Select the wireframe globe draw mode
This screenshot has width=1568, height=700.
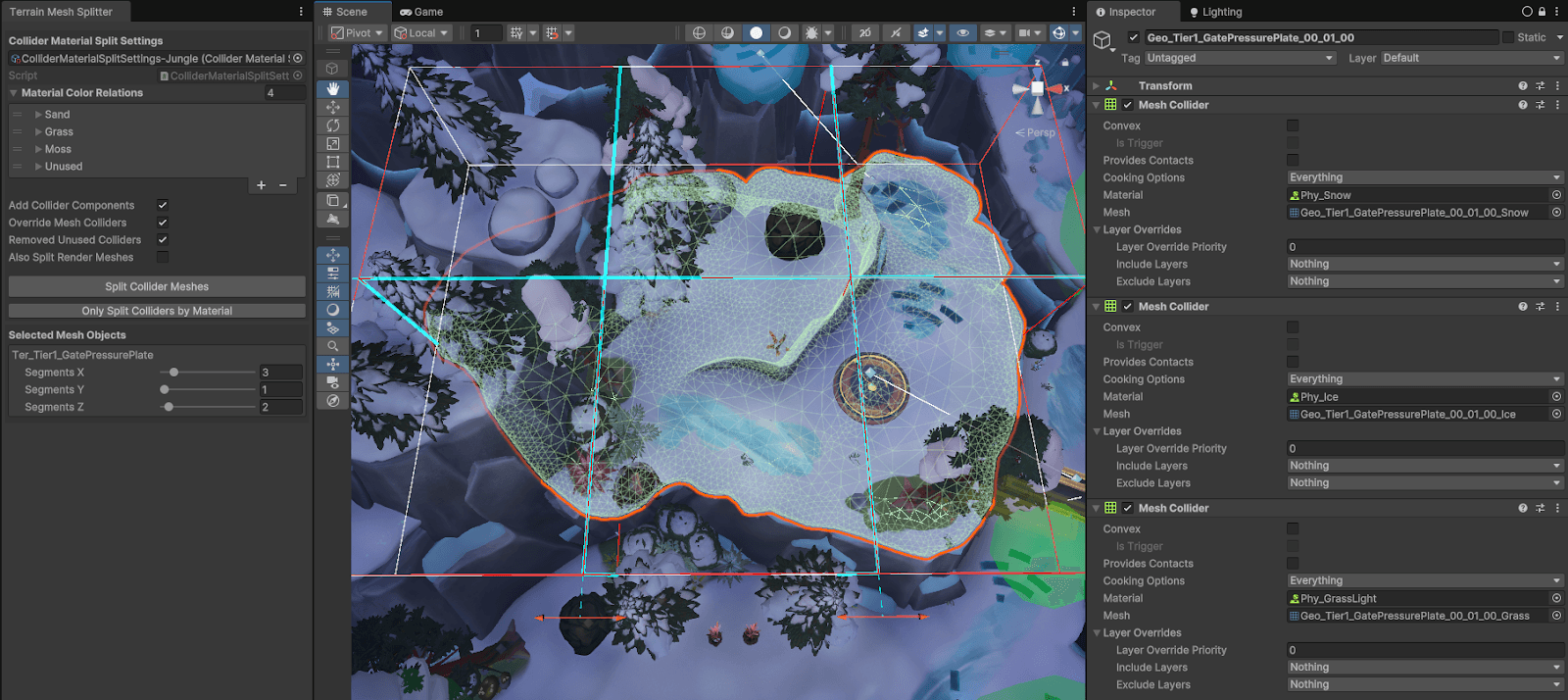click(699, 33)
